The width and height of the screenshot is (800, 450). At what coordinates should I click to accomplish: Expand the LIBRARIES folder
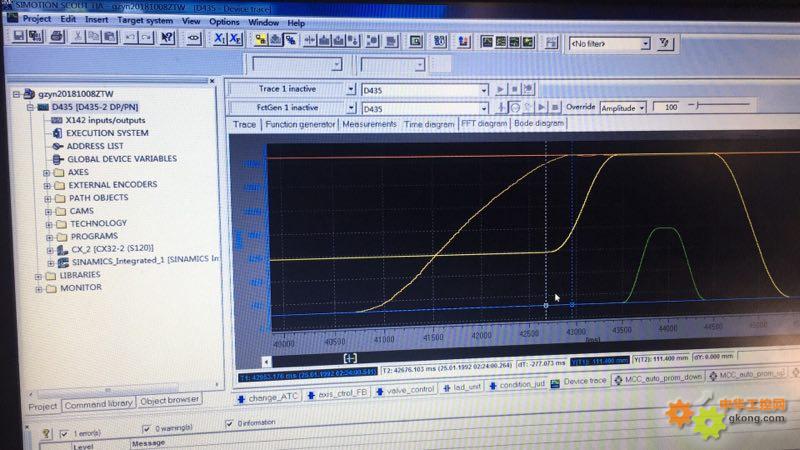pos(38,277)
